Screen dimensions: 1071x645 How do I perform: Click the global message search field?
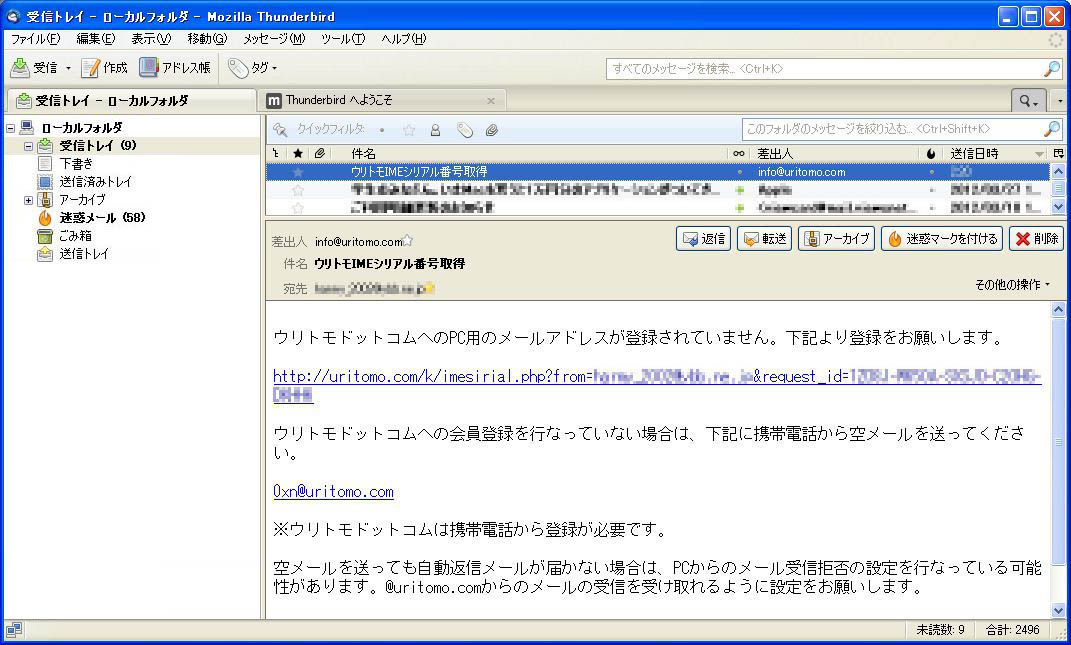click(823, 69)
